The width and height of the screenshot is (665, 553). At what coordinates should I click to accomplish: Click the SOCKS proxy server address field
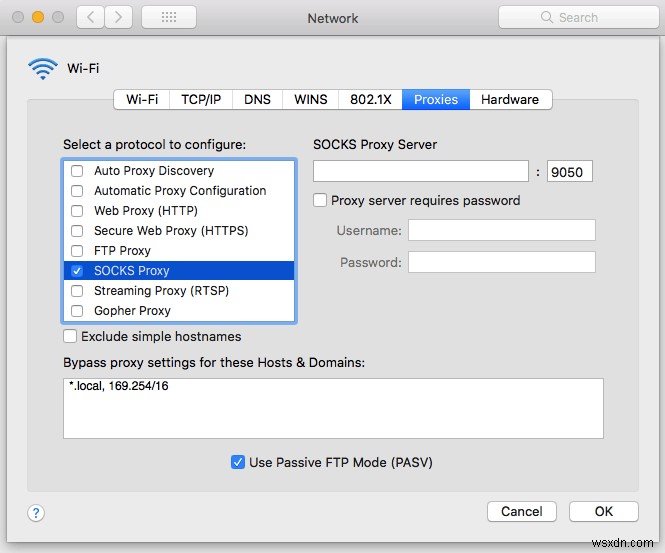pyautogui.click(x=421, y=171)
